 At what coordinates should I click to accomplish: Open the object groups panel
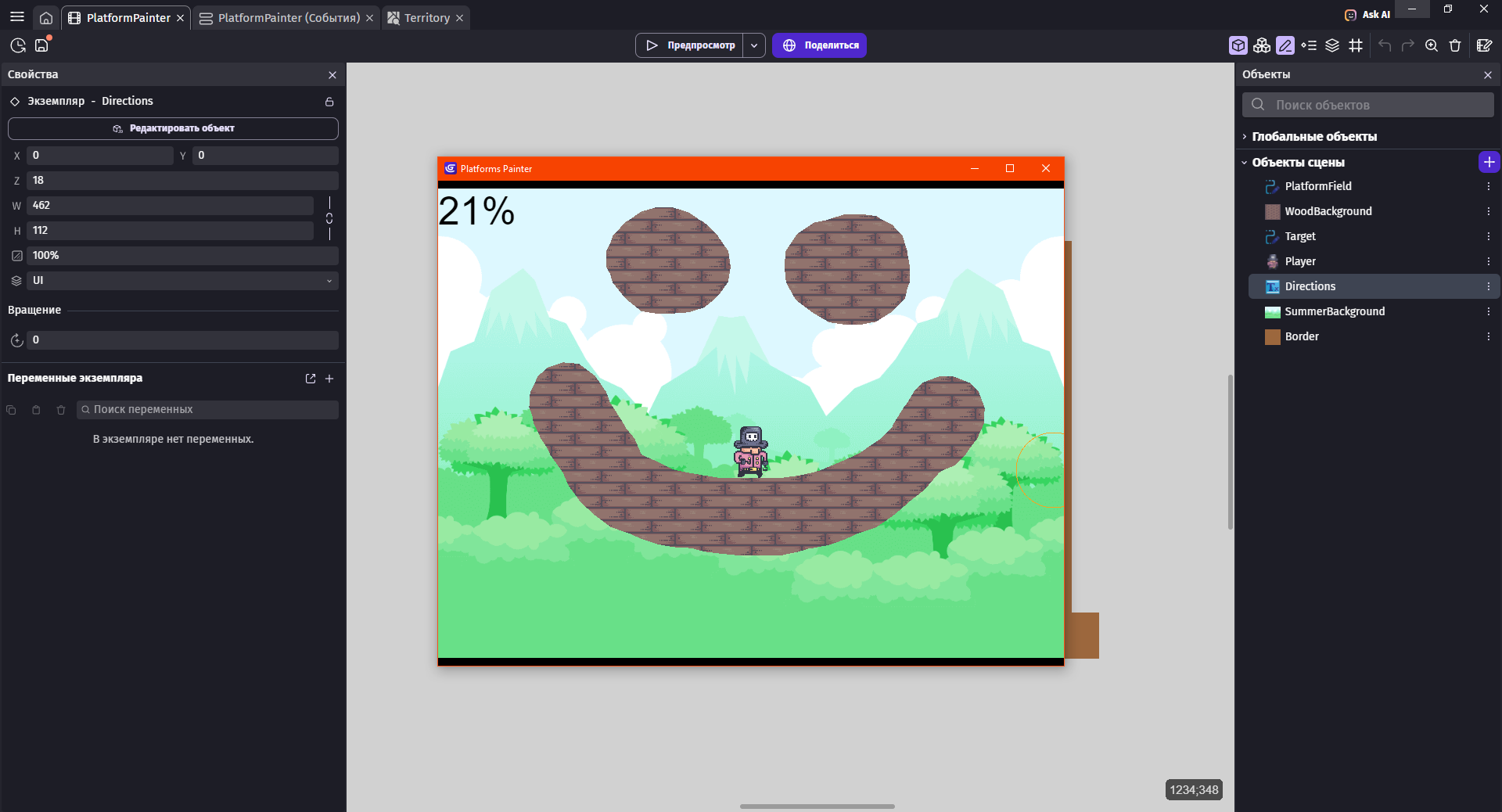[1261, 45]
